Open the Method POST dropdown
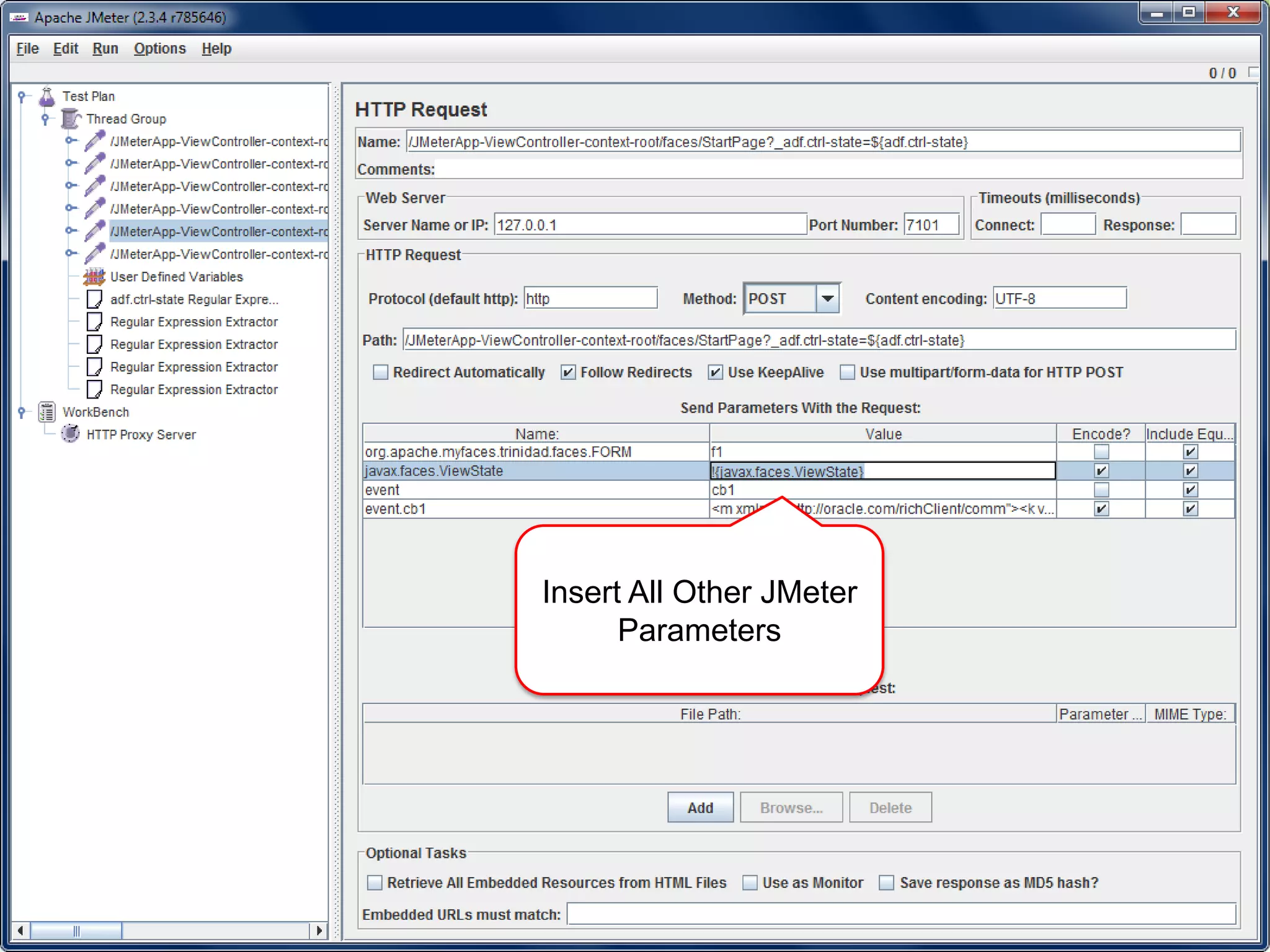The width and height of the screenshot is (1270, 952). point(827,299)
